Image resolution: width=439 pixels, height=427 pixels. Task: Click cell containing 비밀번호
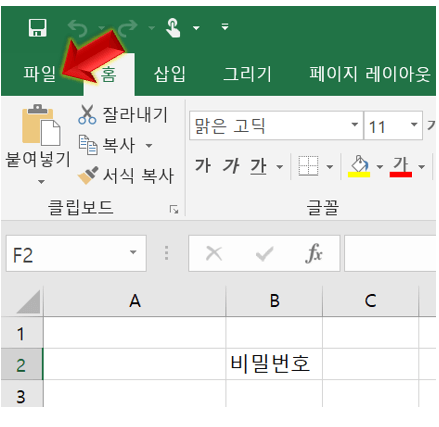pos(274,364)
